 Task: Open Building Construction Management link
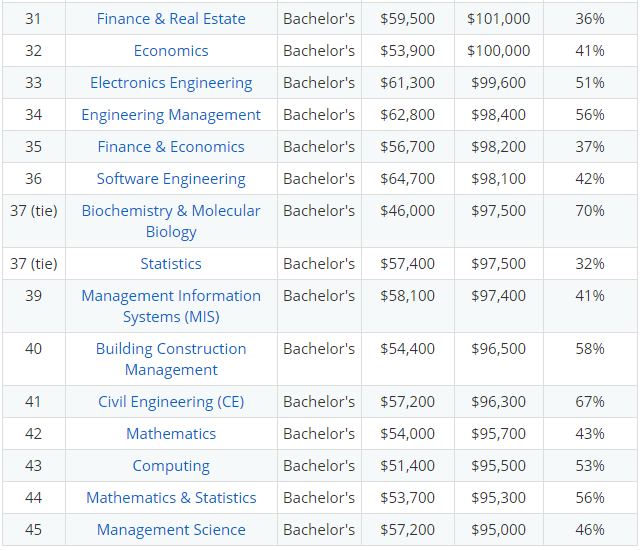click(171, 359)
